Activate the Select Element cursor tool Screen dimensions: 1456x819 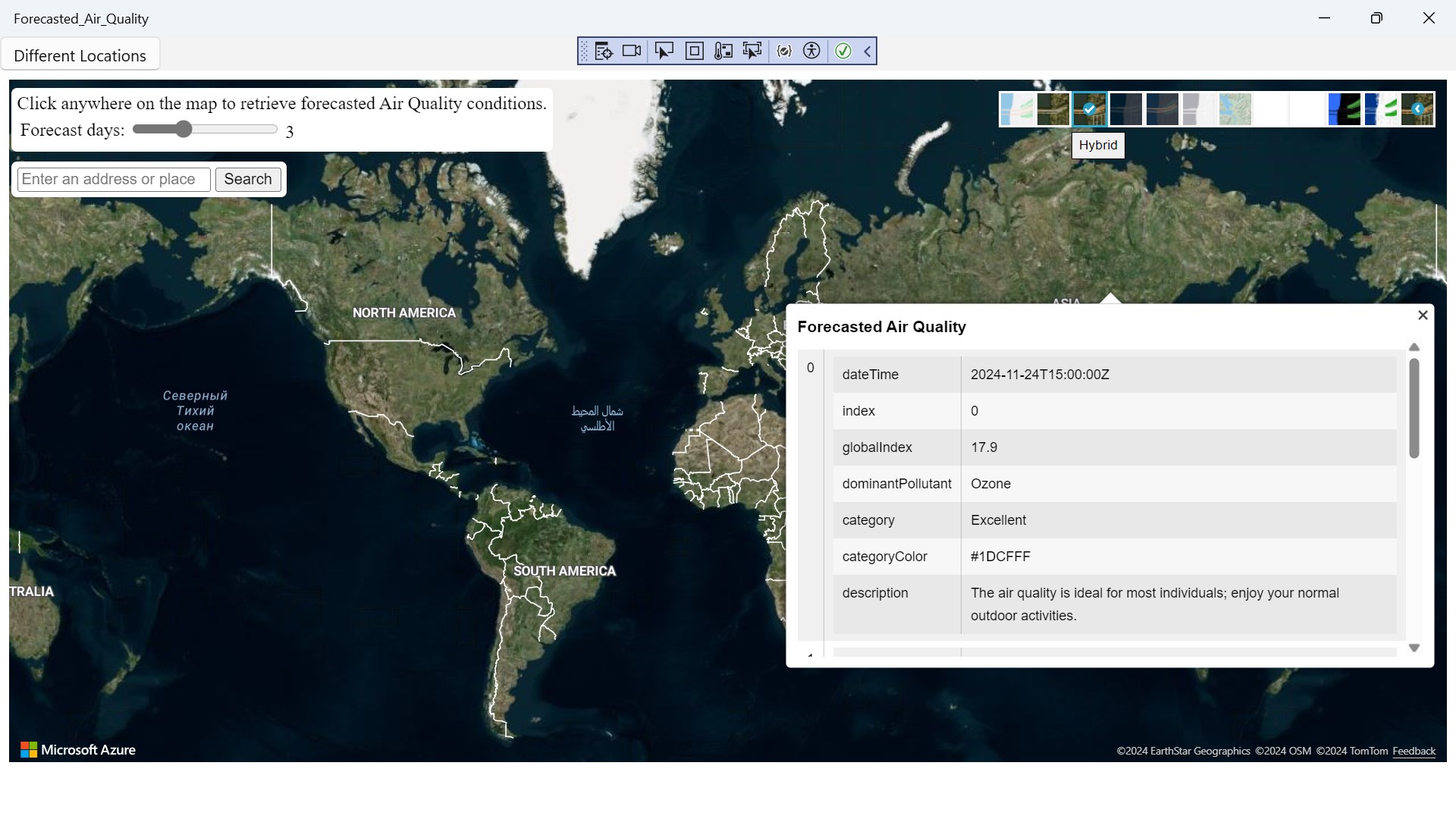[664, 51]
